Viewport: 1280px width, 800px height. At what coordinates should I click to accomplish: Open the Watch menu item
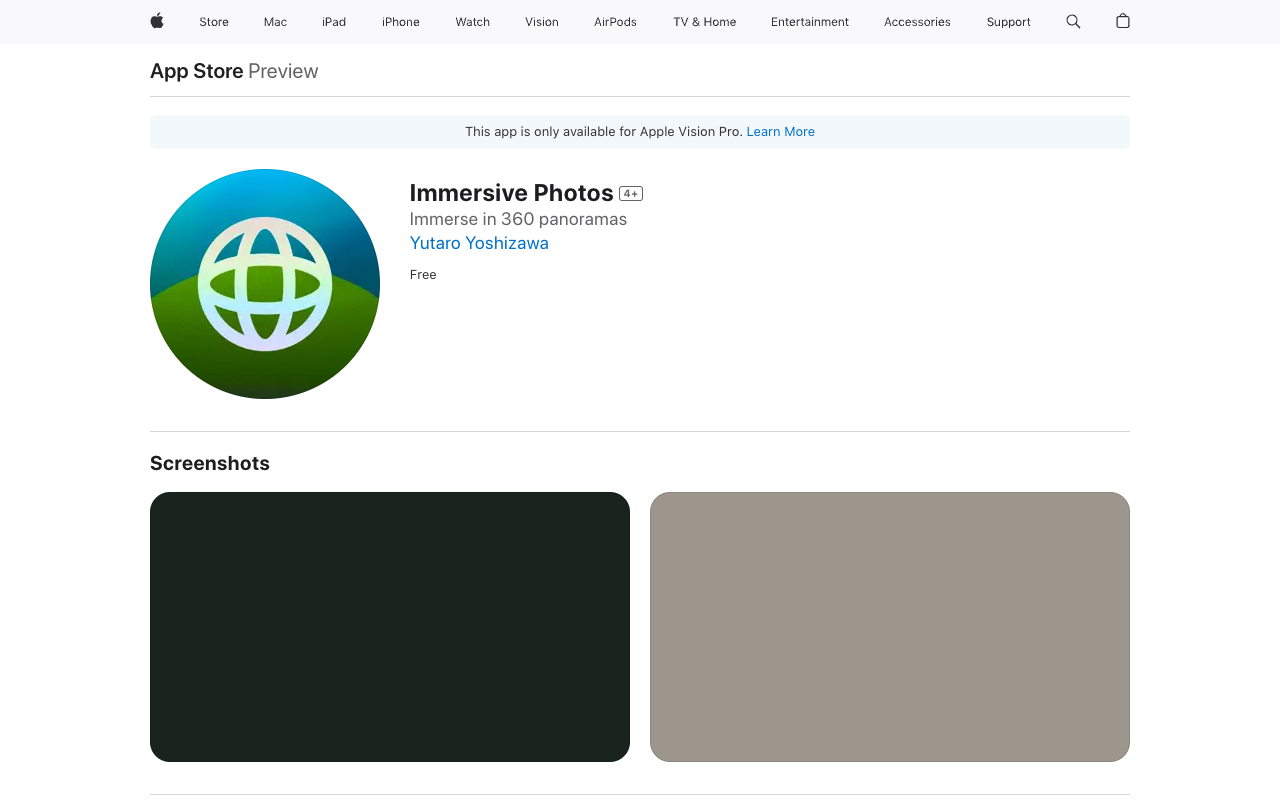pyautogui.click(x=473, y=22)
